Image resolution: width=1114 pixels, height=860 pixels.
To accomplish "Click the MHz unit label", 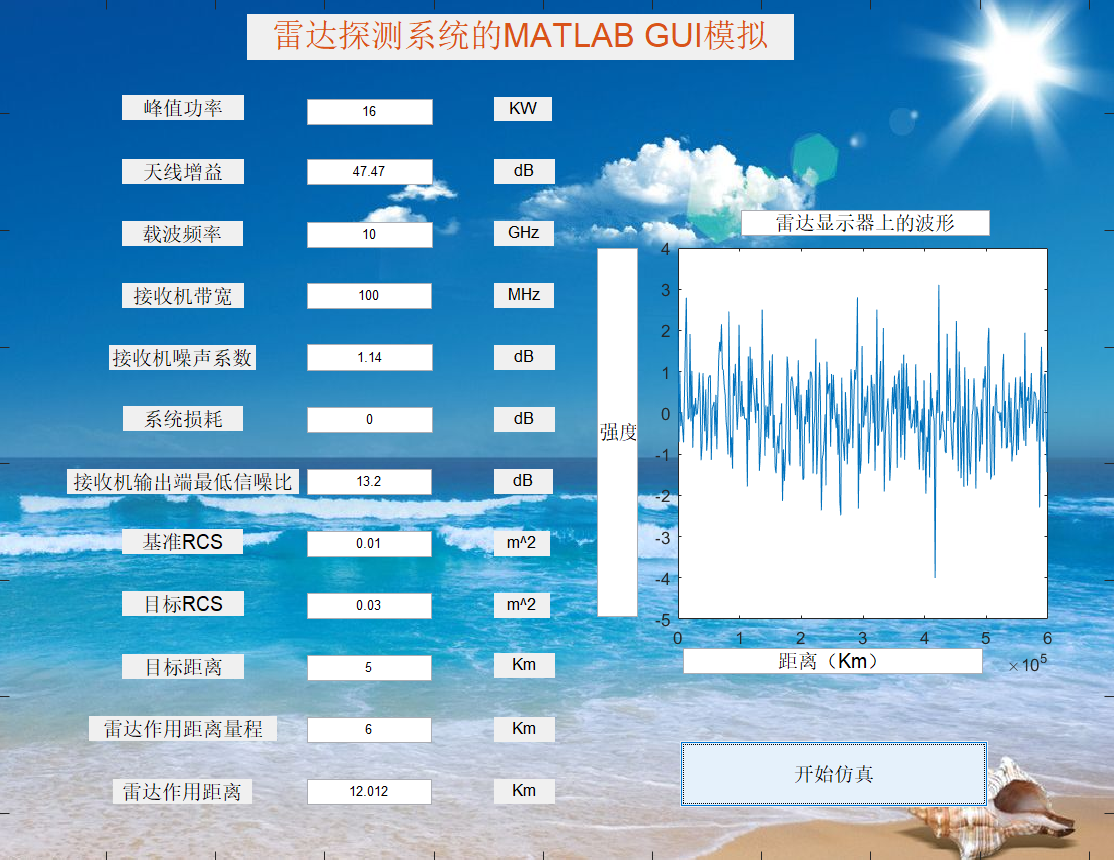I will [x=524, y=295].
